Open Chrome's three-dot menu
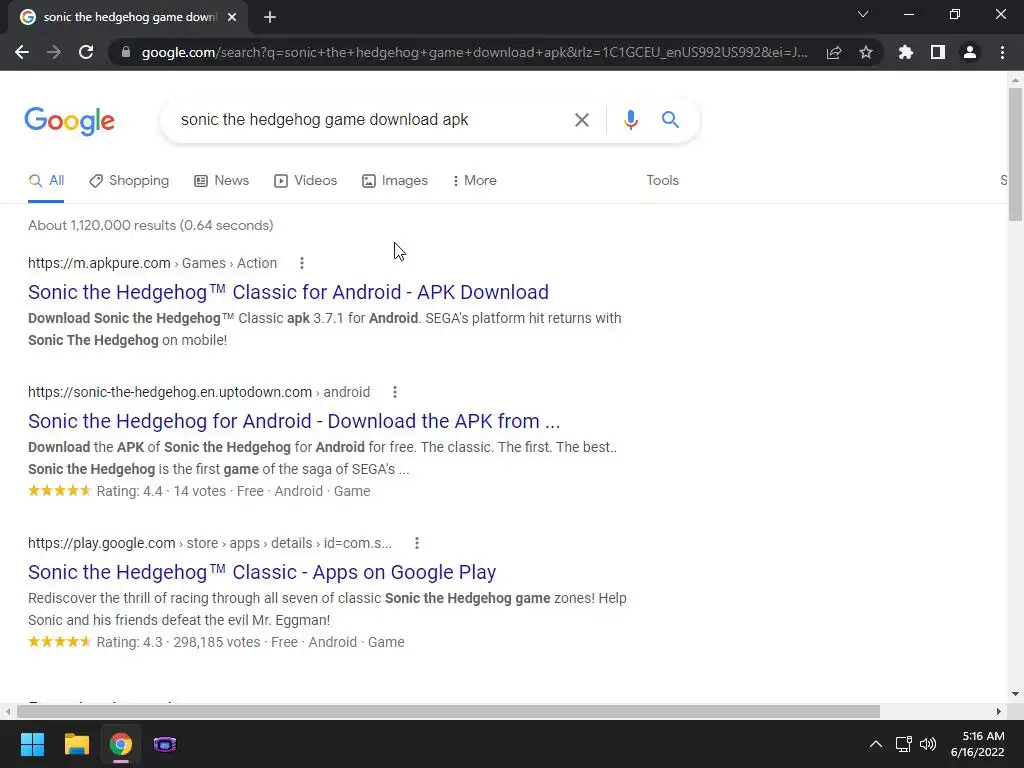The width and height of the screenshot is (1024, 768). click(1002, 52)
